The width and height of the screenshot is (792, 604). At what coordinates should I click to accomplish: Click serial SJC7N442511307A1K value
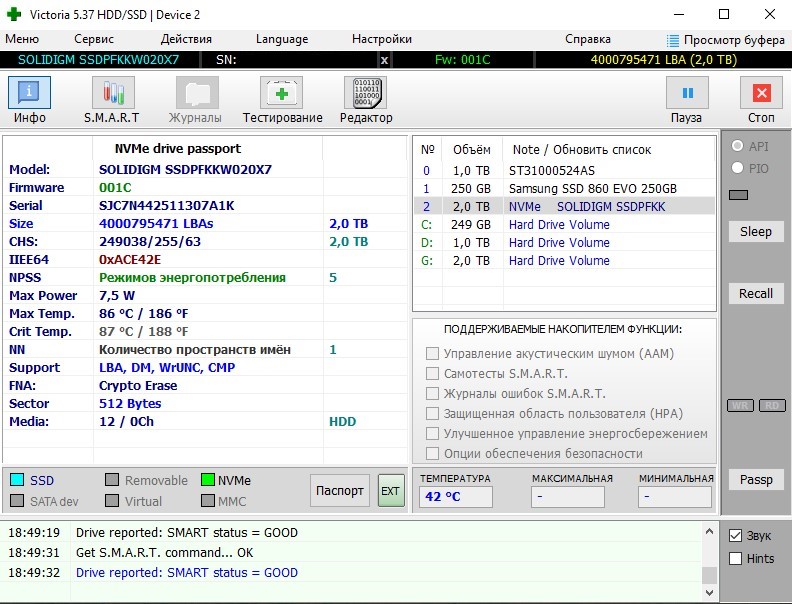[167, 206]
